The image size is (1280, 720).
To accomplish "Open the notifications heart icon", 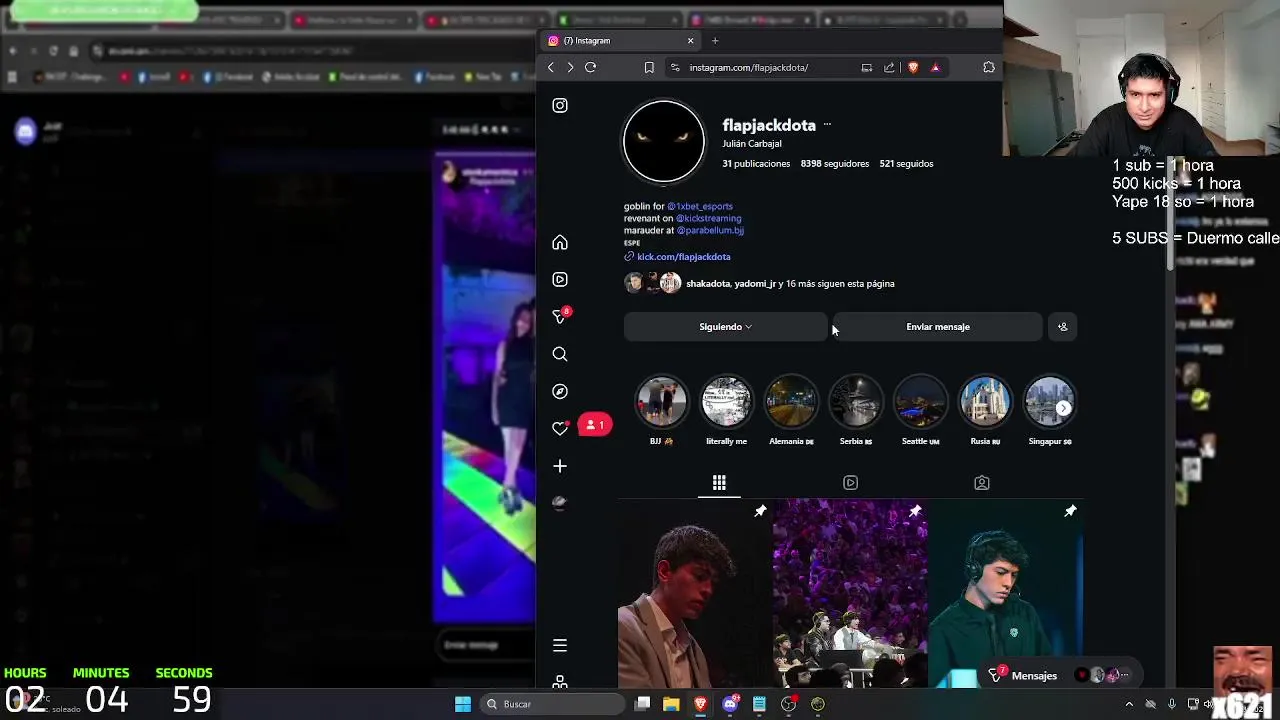I will point(560,428).
